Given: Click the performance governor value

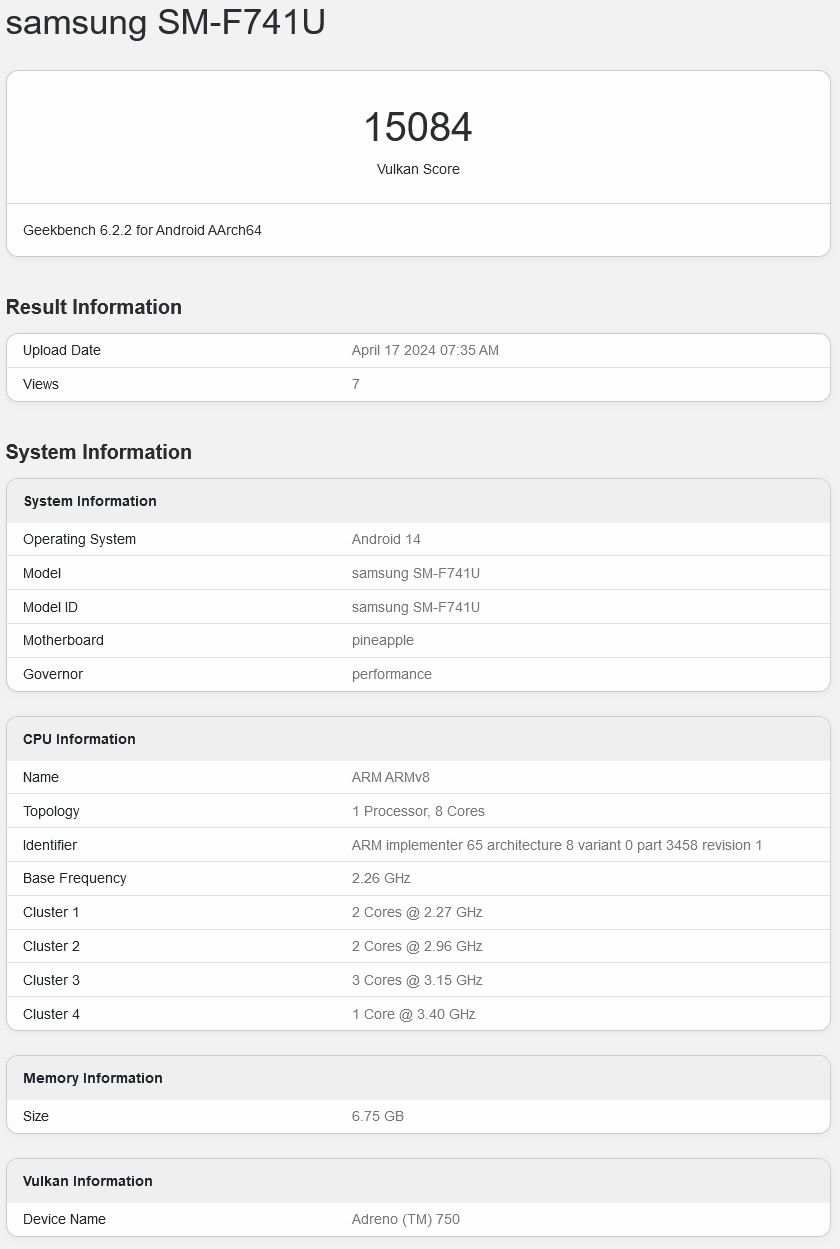Looking at the screenshot, I should 392,674.
